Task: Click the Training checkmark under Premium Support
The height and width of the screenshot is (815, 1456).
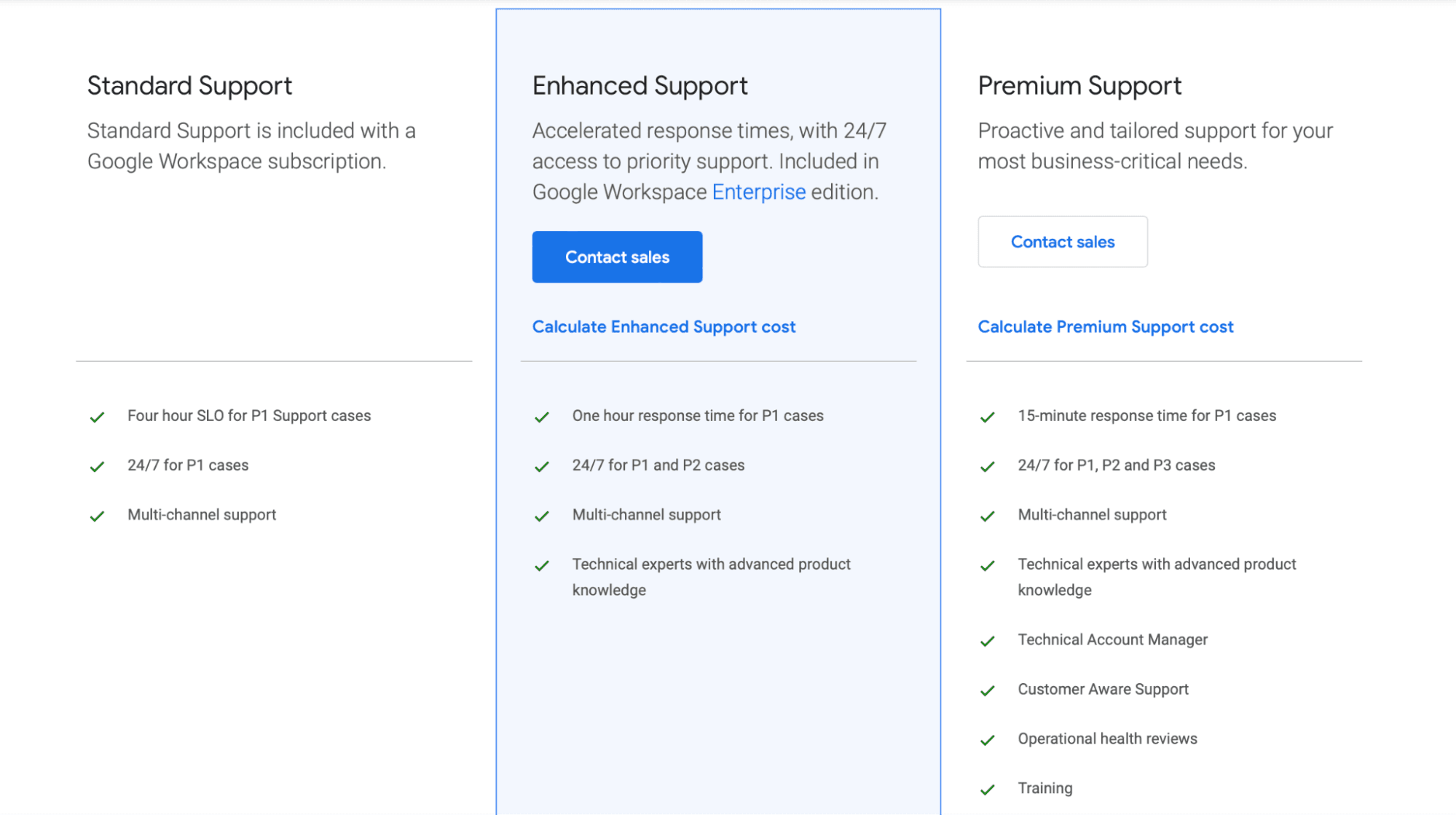Action: [988, 789]
